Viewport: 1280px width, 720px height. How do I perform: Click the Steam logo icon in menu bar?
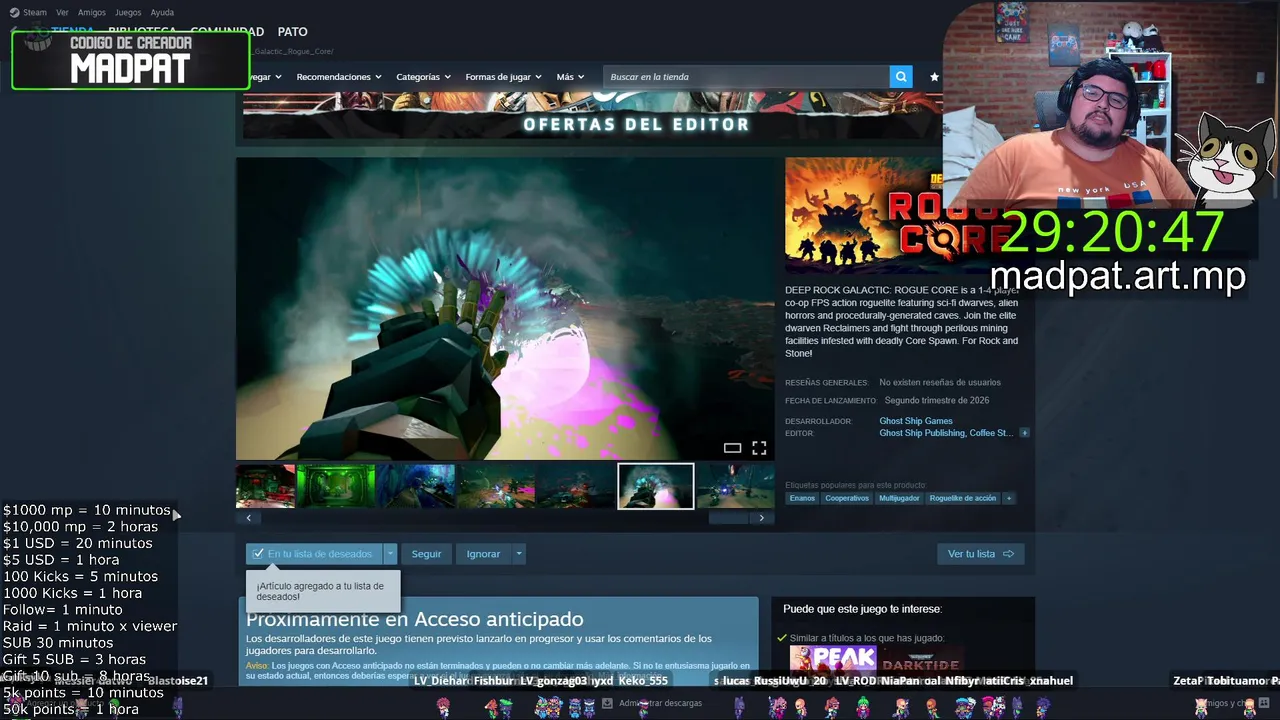coord(13,12)
